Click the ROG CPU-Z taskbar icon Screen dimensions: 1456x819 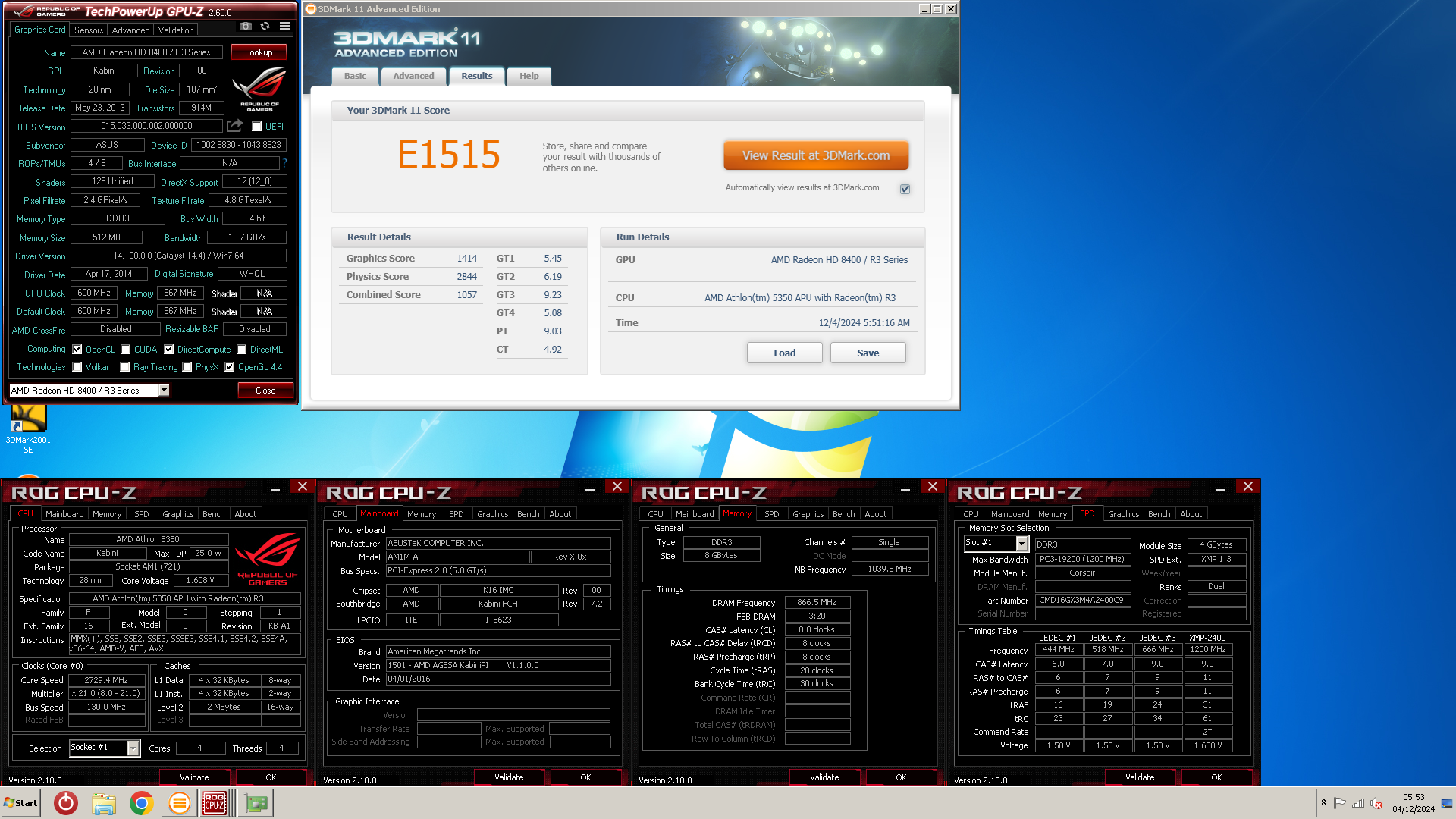pos(215,803)
